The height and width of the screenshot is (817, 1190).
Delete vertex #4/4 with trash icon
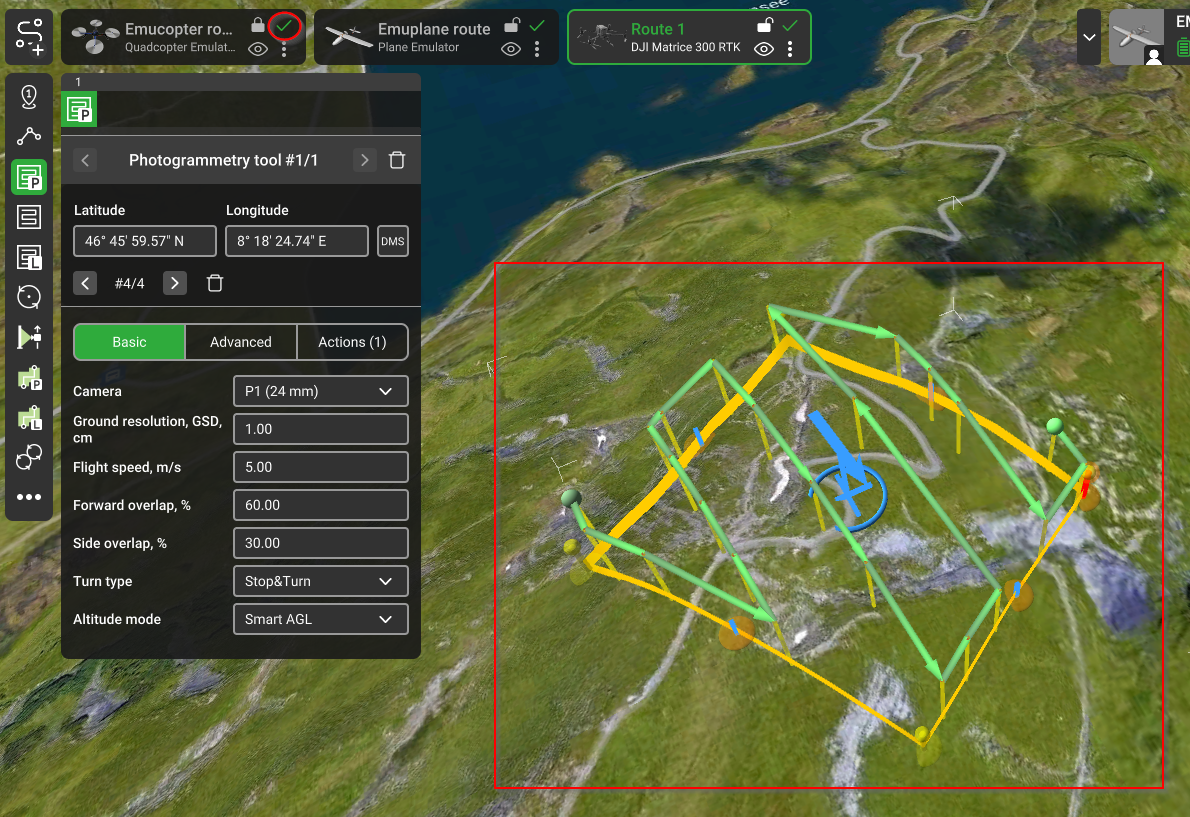214,283
